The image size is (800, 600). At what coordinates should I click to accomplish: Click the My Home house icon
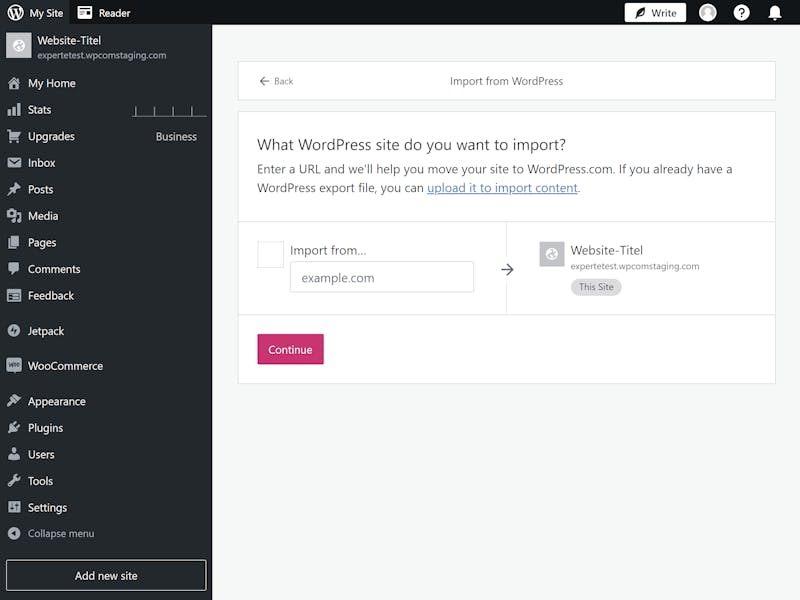(14, 83)
